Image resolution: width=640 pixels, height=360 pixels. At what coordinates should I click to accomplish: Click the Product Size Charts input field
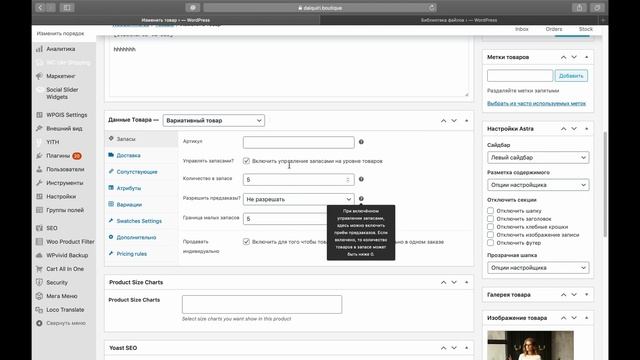pos(262,304)
